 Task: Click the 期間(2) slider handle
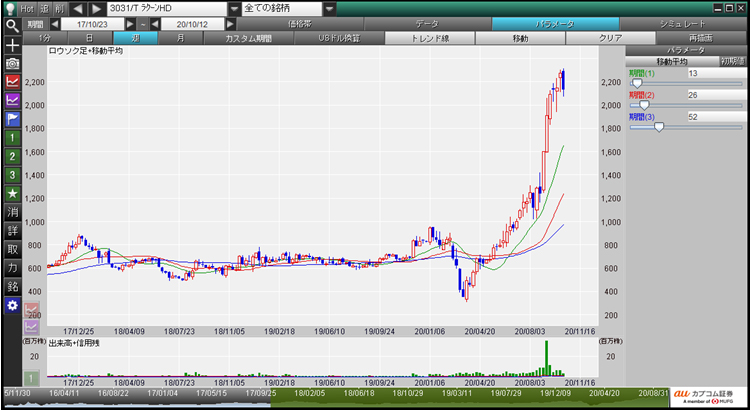click(x=644, y=106)
